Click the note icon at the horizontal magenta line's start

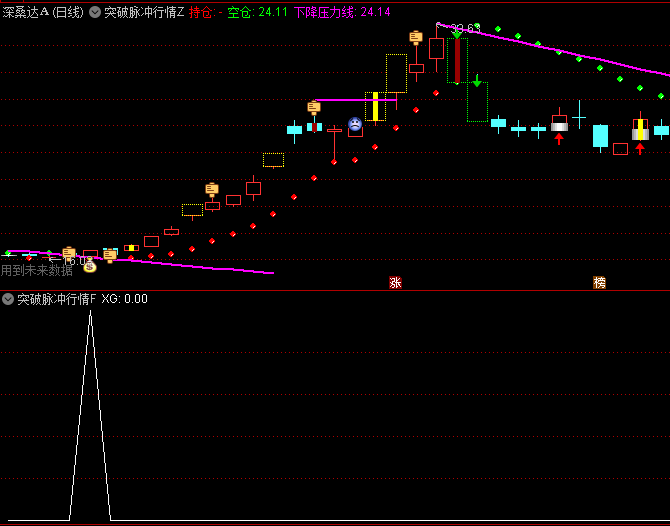point(314,107)
